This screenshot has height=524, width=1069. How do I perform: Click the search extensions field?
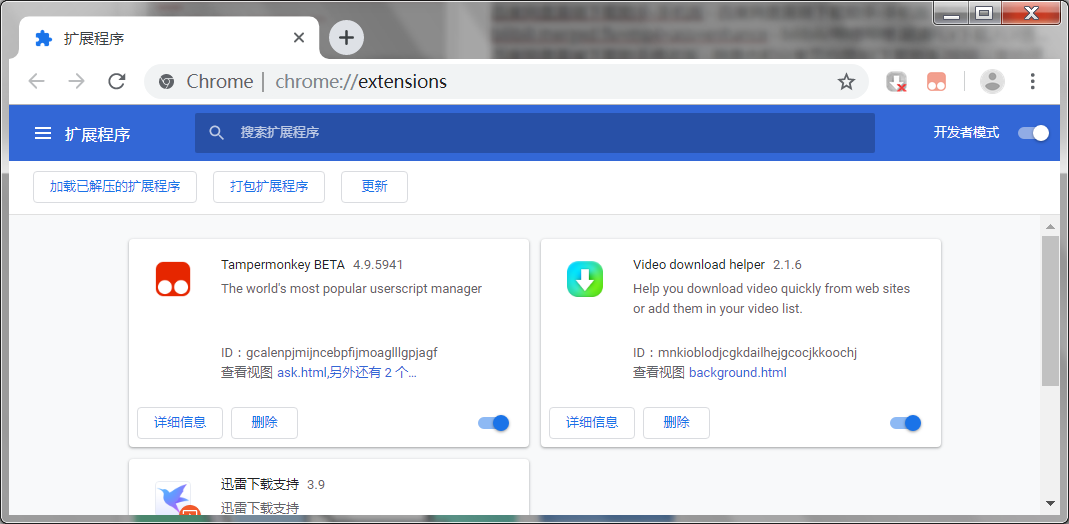[534, 133]
